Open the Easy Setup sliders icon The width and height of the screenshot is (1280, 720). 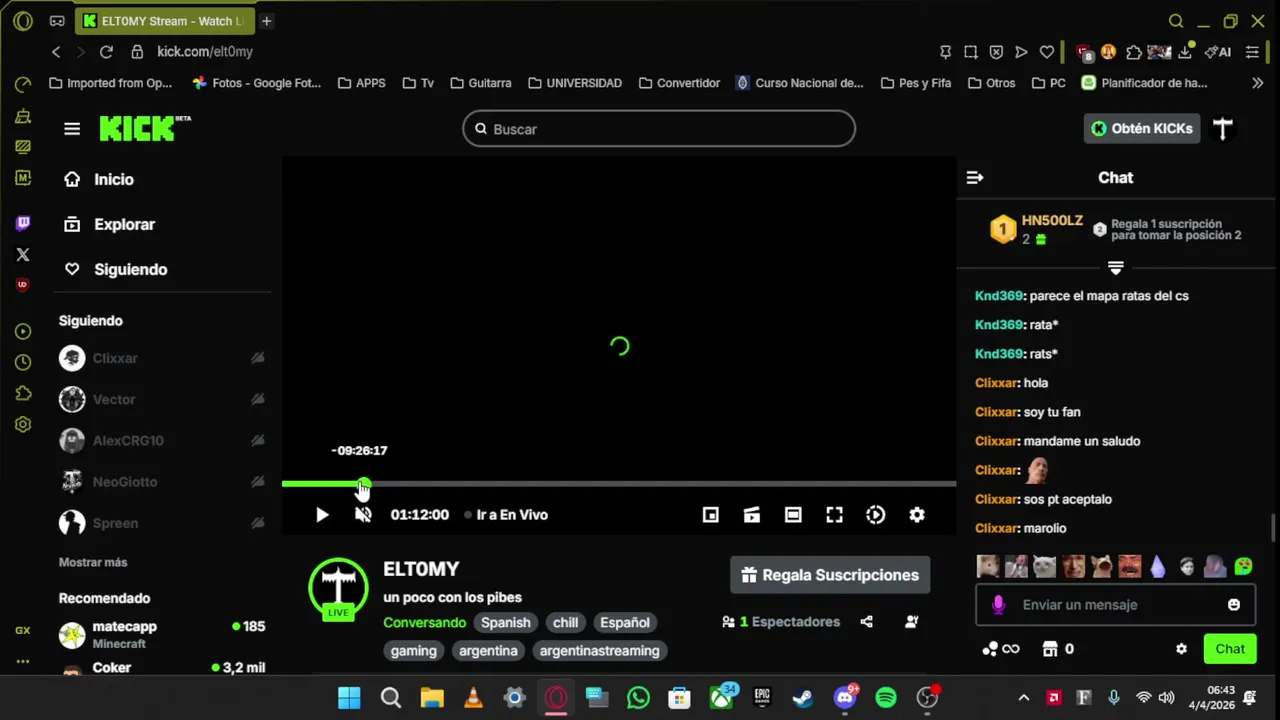click(x=1253, y=52)
